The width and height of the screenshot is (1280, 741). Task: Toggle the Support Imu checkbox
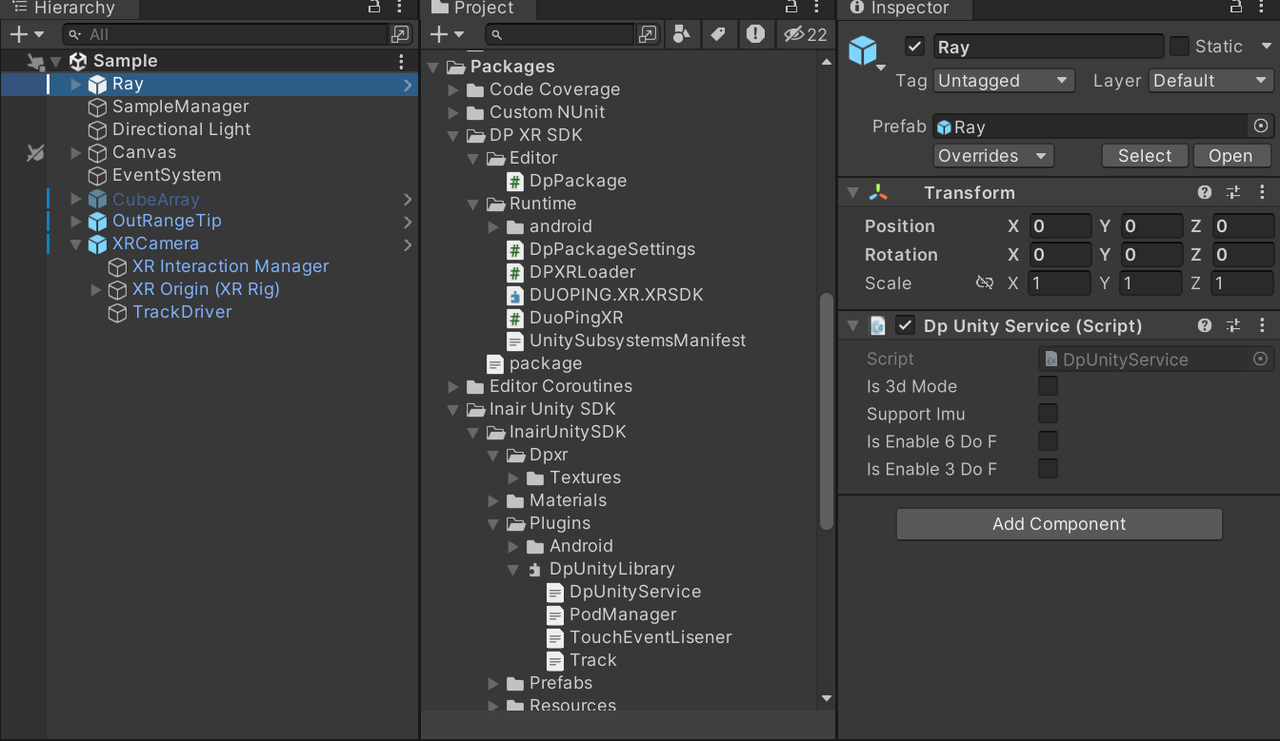point(1048,414)
